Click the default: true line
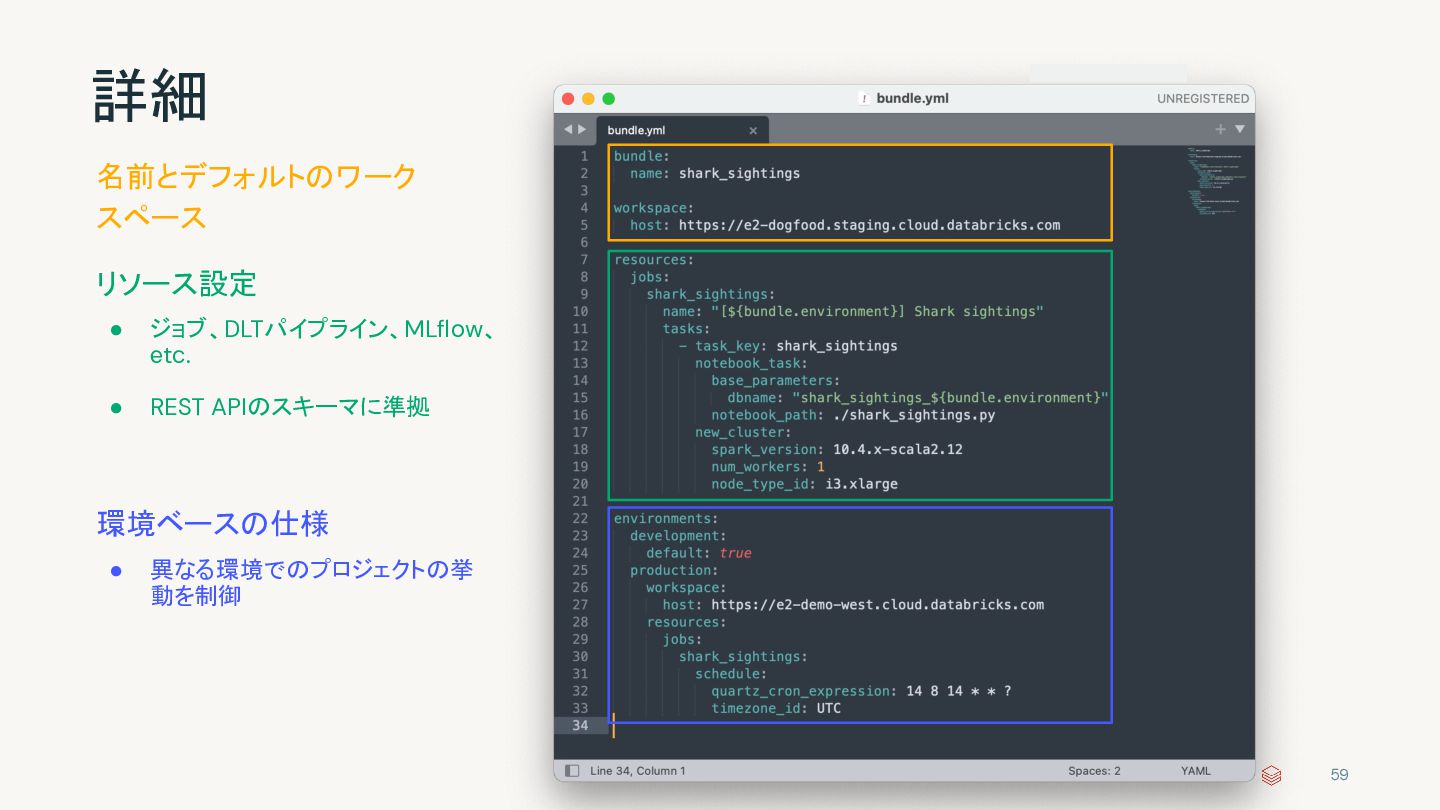This screenshot has height=810, width=1440. (x=699, y=553)
